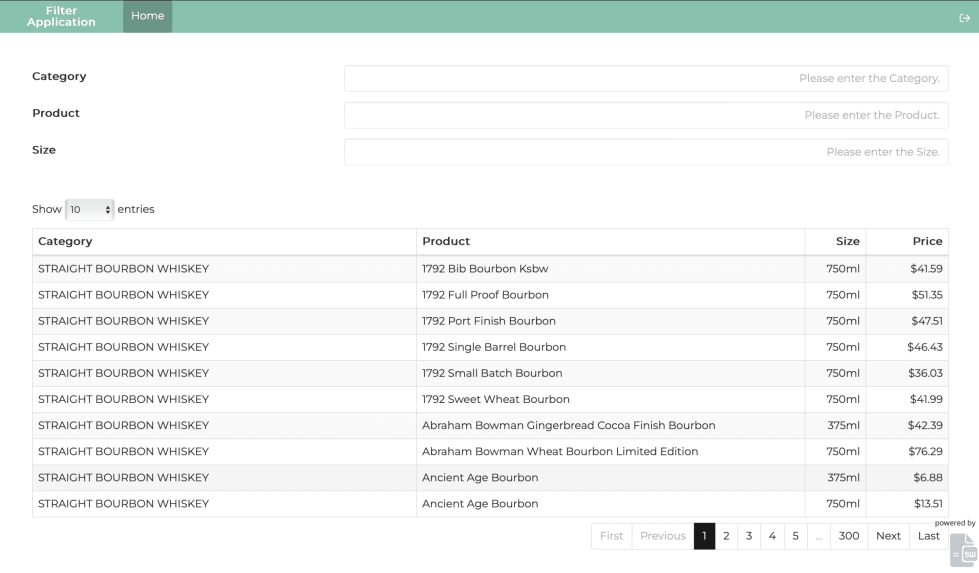This screenshot has height=573, width=979.
Task: Click the 750ml size for 1792 Bib Bourbon
Action: click(835, 269)
